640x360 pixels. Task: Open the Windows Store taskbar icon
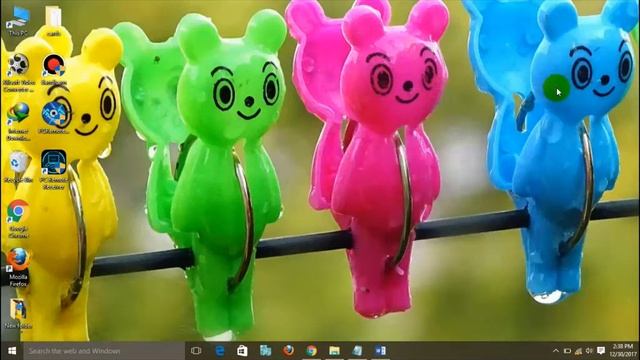tap(242, 351)
